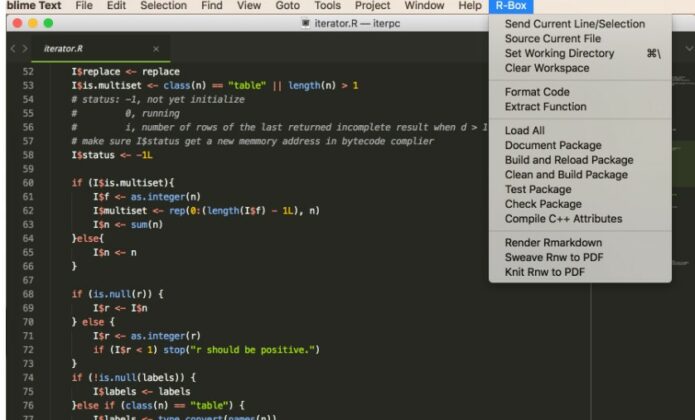Click the stop("r should be positive.") call

(x=242, y=350)
